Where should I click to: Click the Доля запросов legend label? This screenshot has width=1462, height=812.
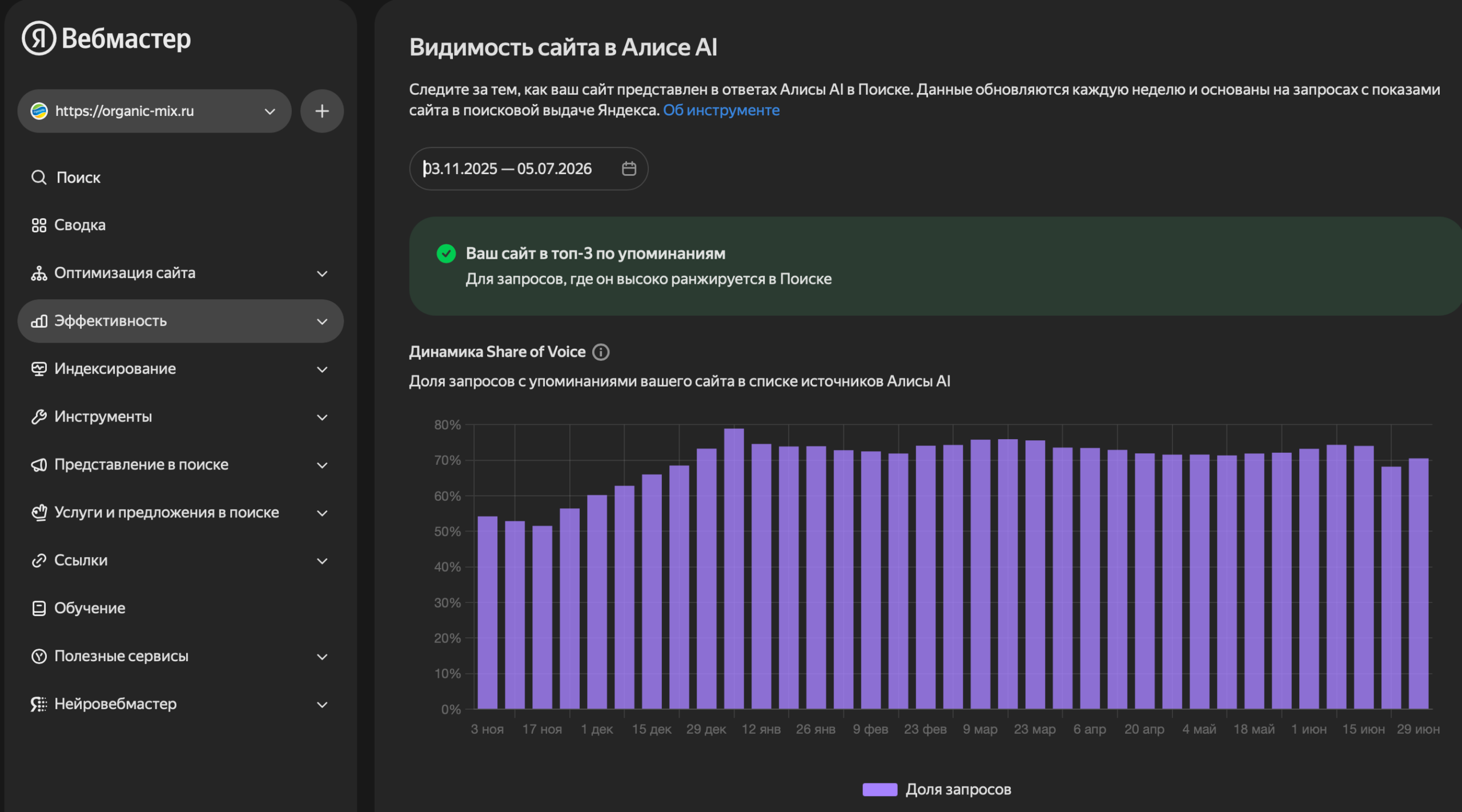[x=958, y=790]
